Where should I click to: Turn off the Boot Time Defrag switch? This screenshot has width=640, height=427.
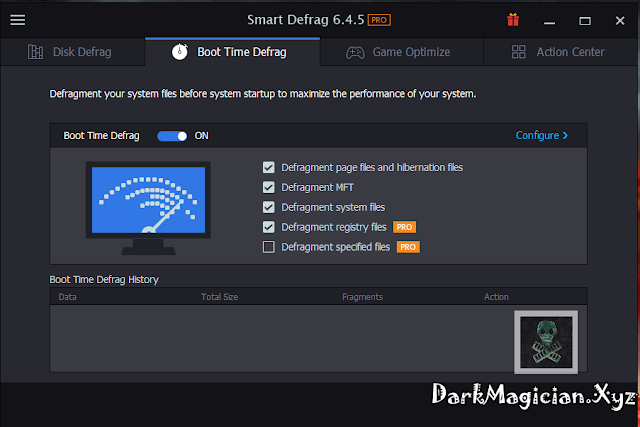click(x=172, y=136)
